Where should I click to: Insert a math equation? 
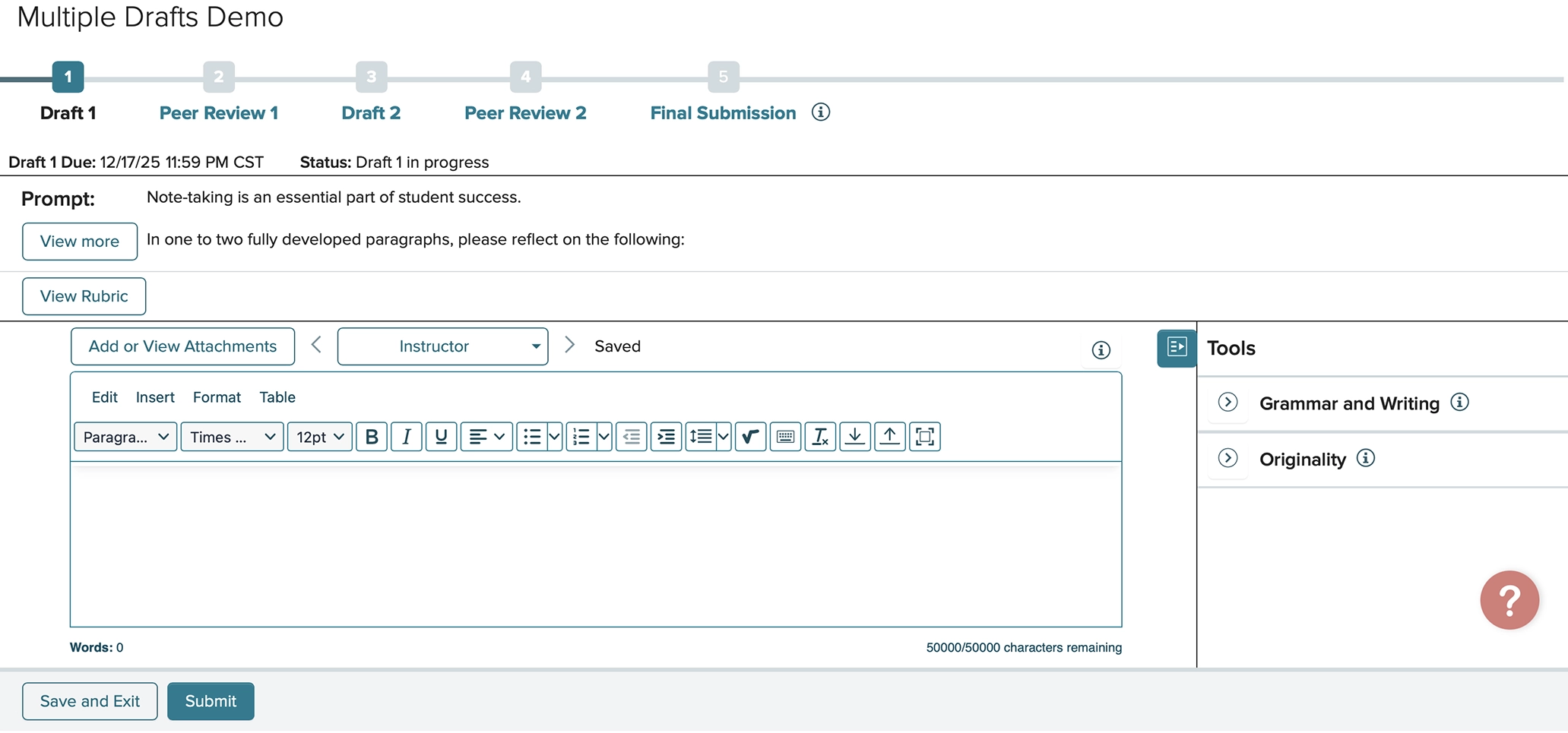click(750, 437)
